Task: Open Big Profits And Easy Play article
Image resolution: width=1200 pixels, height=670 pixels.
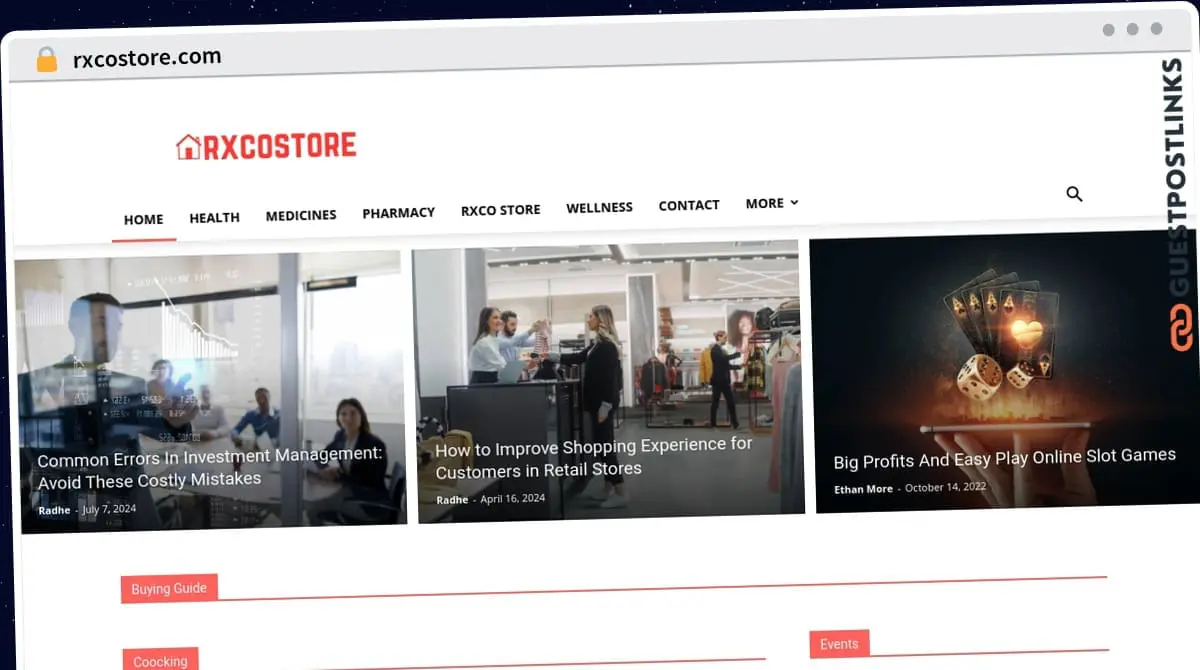Action: pos(1004,458)
